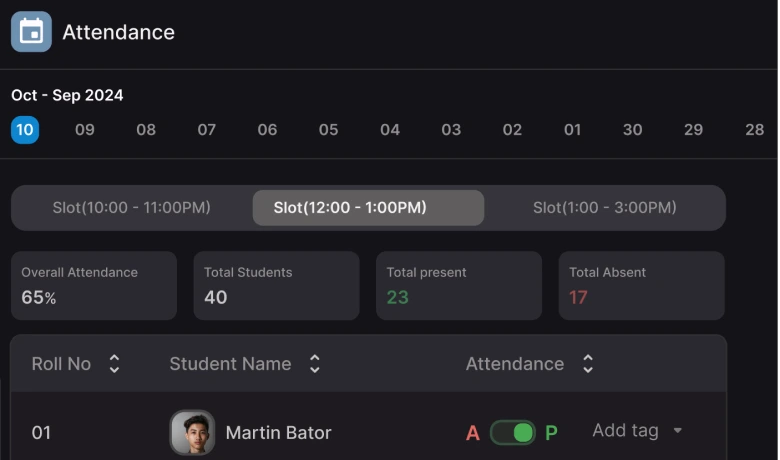Click the Add tag dropdown arrow
This screenshot has width=780, height=460.
(678, 431)
